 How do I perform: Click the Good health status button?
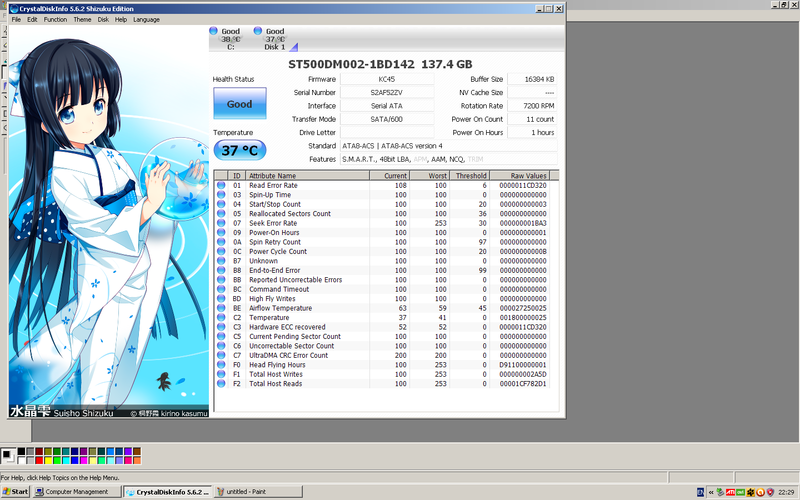240,104
